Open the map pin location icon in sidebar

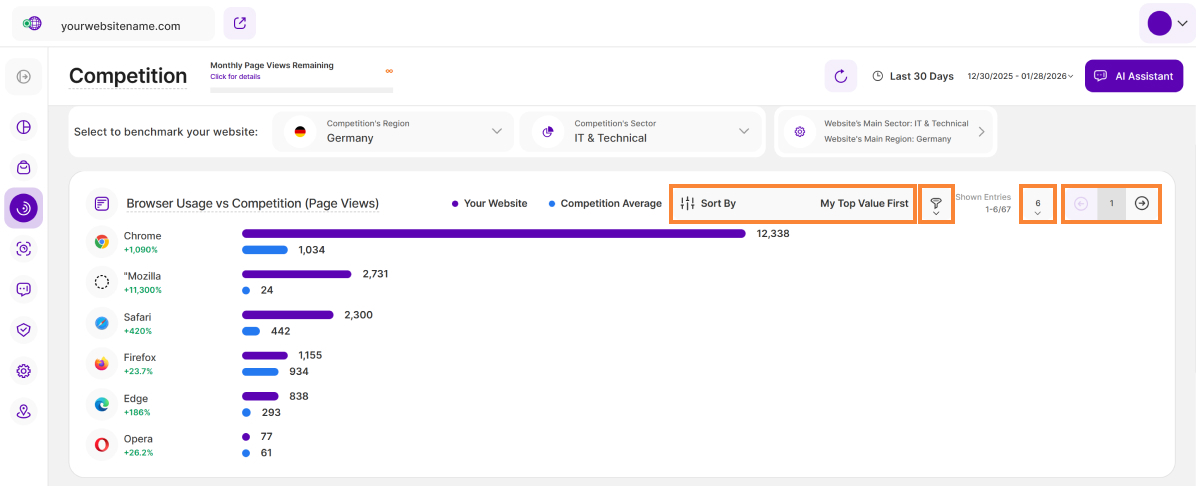coord(24,411)
